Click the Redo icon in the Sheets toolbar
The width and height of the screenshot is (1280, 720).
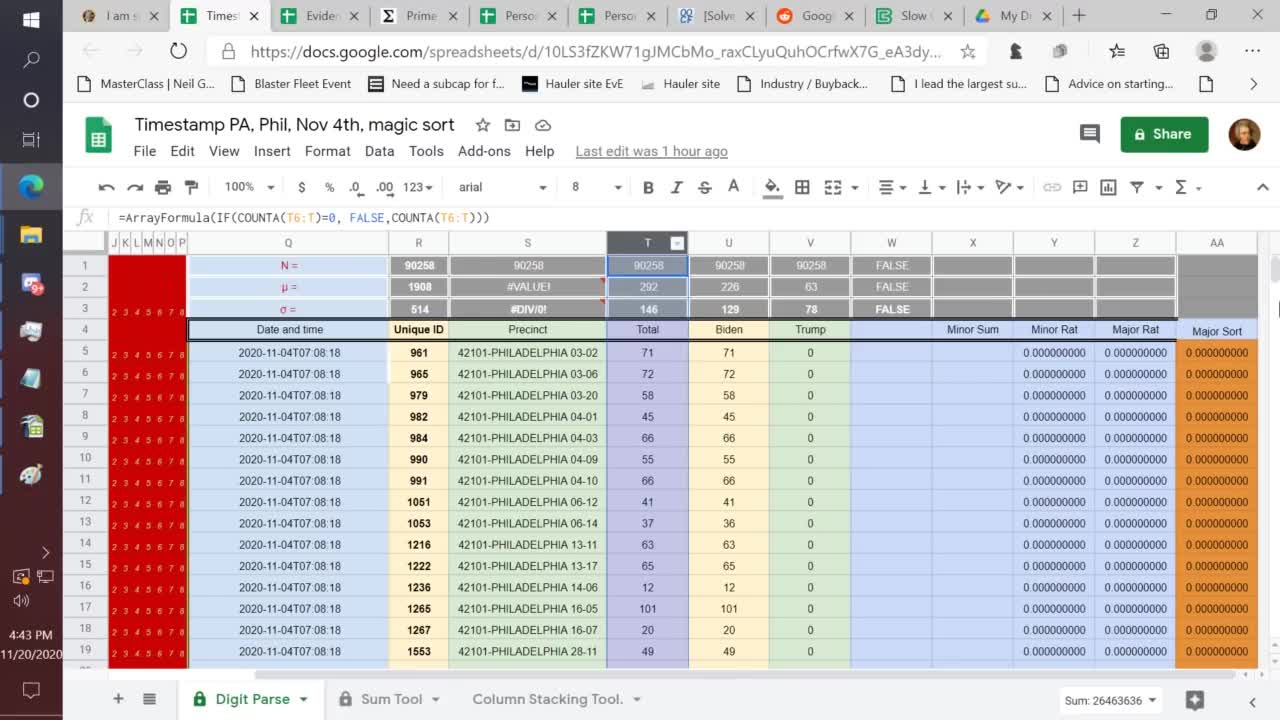(135, 187)
